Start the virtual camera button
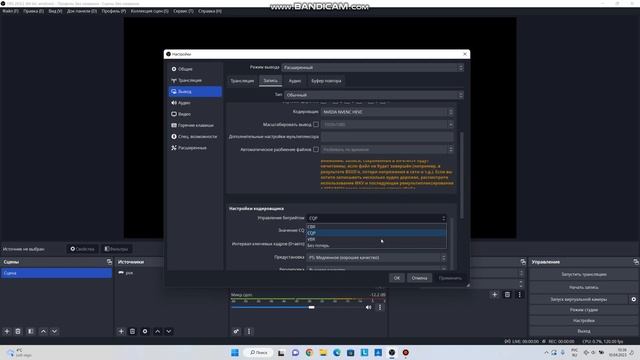The image size is (640, 360). (579, 299)
